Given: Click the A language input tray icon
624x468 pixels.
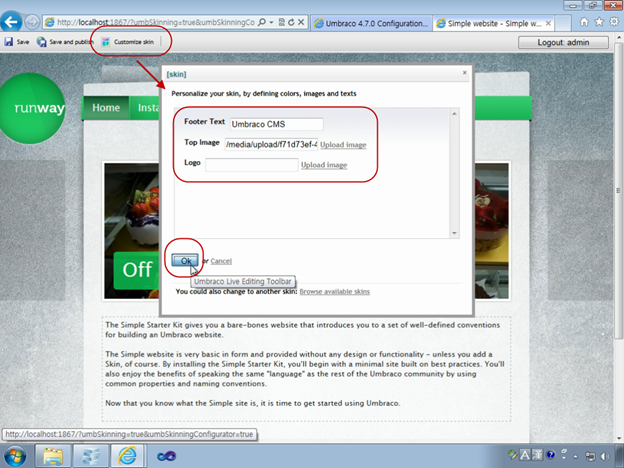Looking at the screenshot, I should (x=525, y=455).
